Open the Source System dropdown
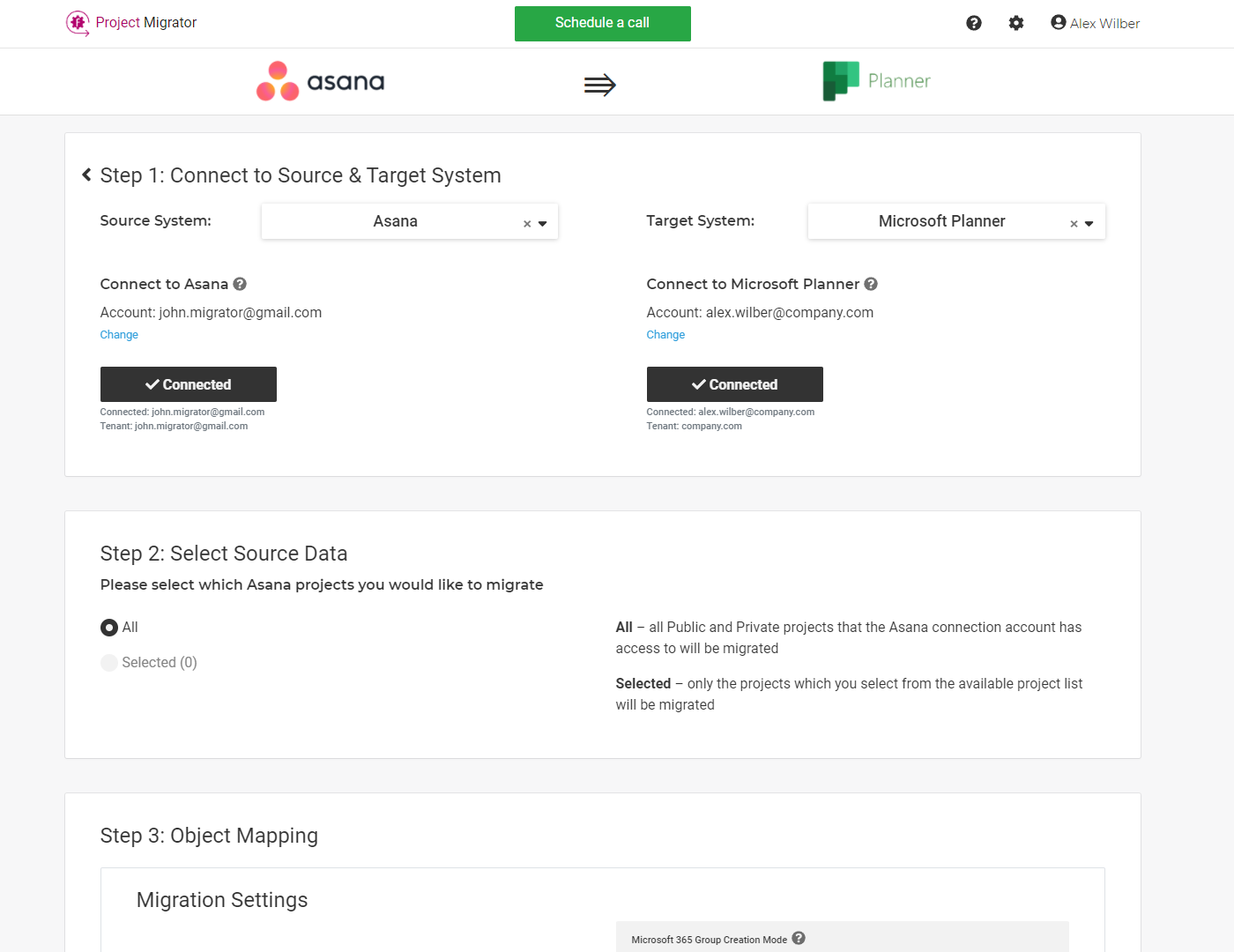This screenshot has width=1234, height=952. pos(543,222)
